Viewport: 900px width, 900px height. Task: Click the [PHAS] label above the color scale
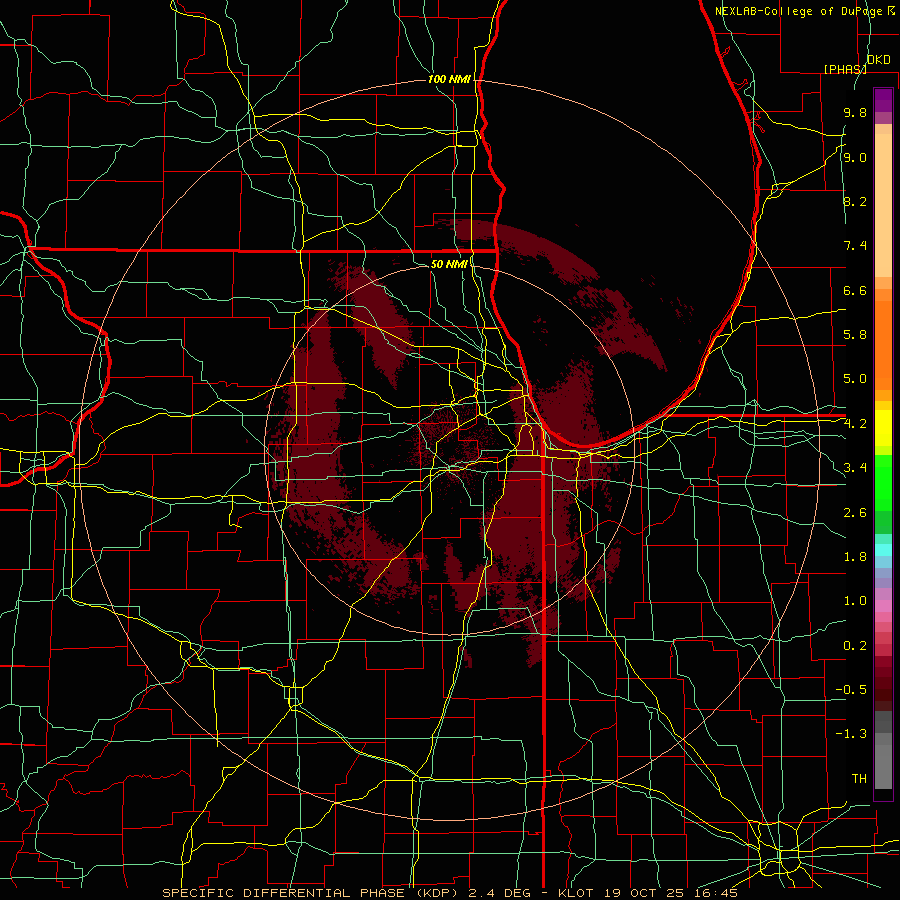[x=845, y=69]
